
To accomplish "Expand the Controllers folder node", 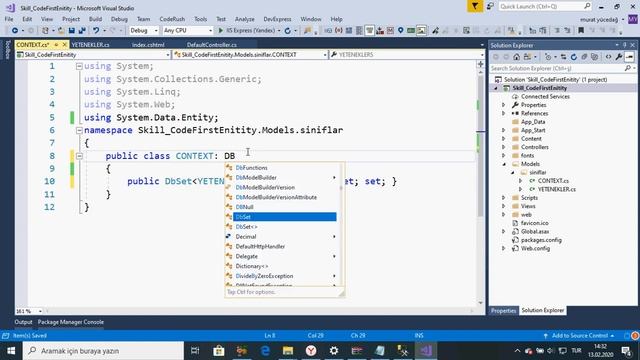I will click(x=503, y=147).
